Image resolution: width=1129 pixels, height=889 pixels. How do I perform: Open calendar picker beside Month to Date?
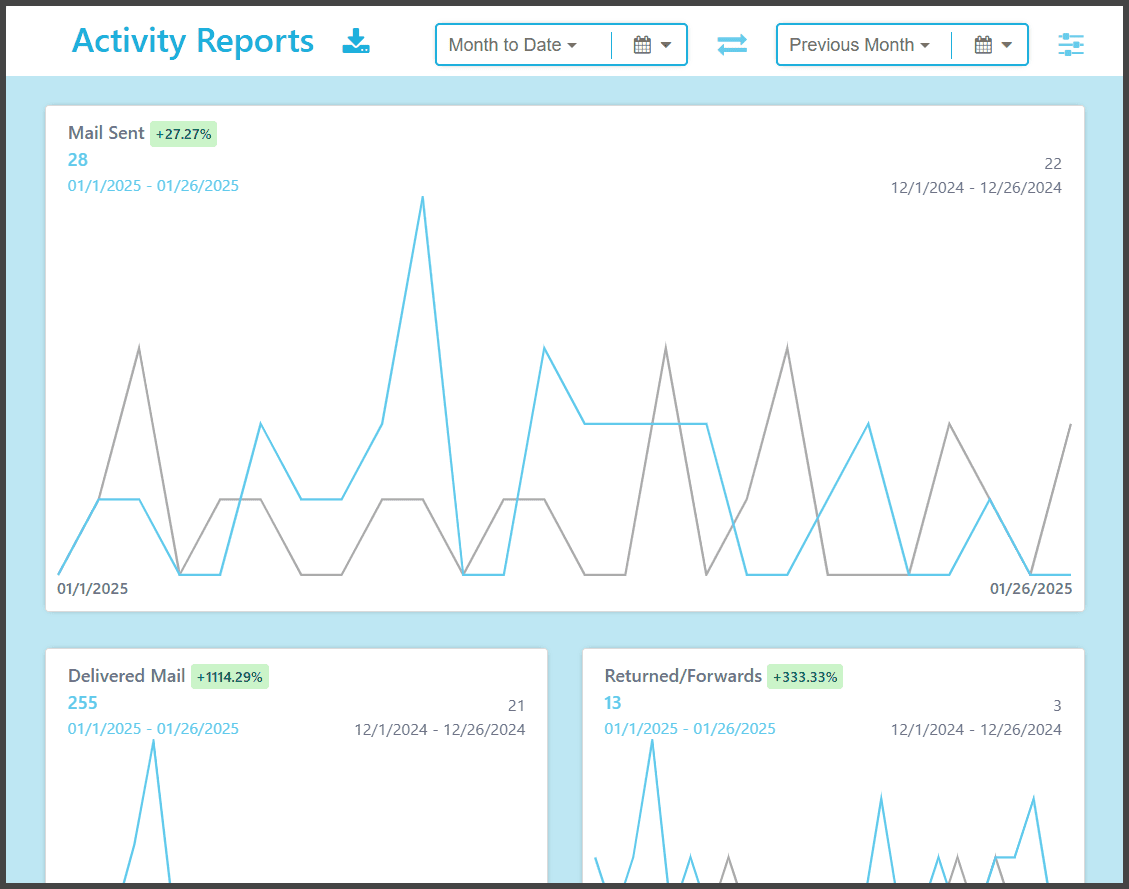651,45
